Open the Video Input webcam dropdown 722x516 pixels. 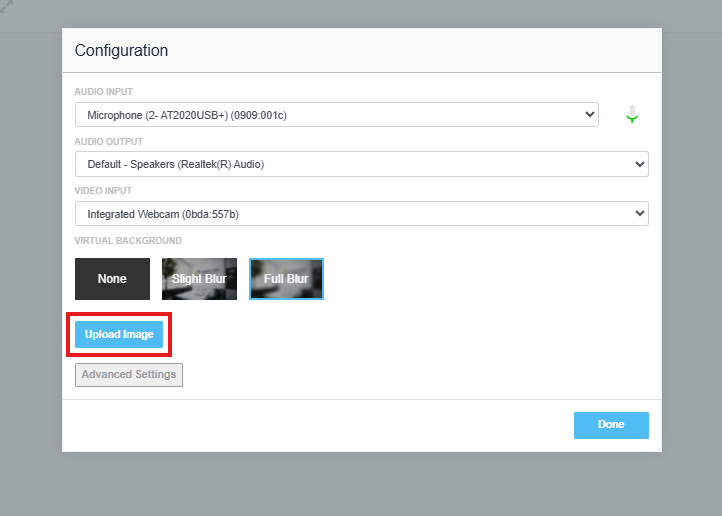point(361,214)
